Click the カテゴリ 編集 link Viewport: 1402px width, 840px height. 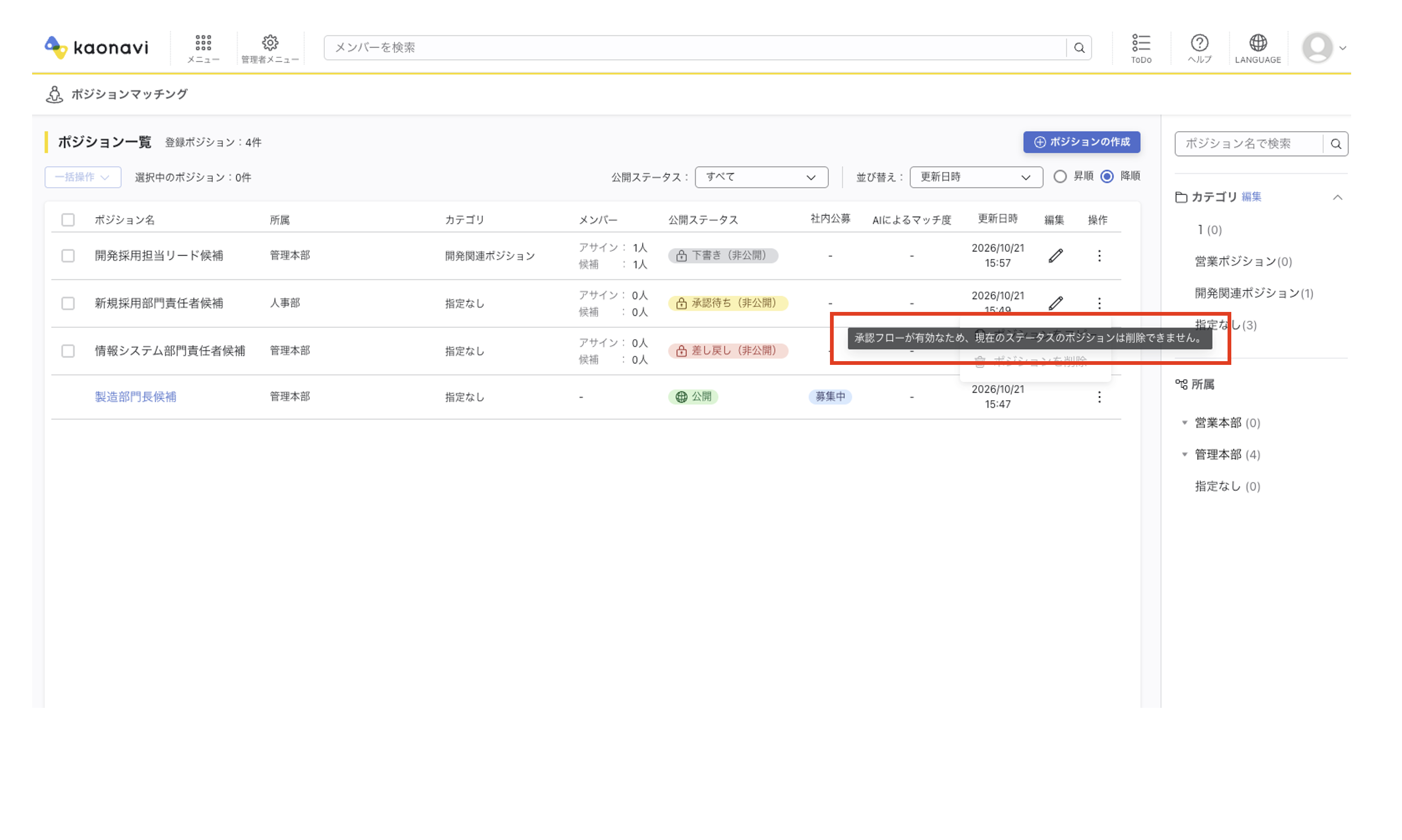[1251, 196]
